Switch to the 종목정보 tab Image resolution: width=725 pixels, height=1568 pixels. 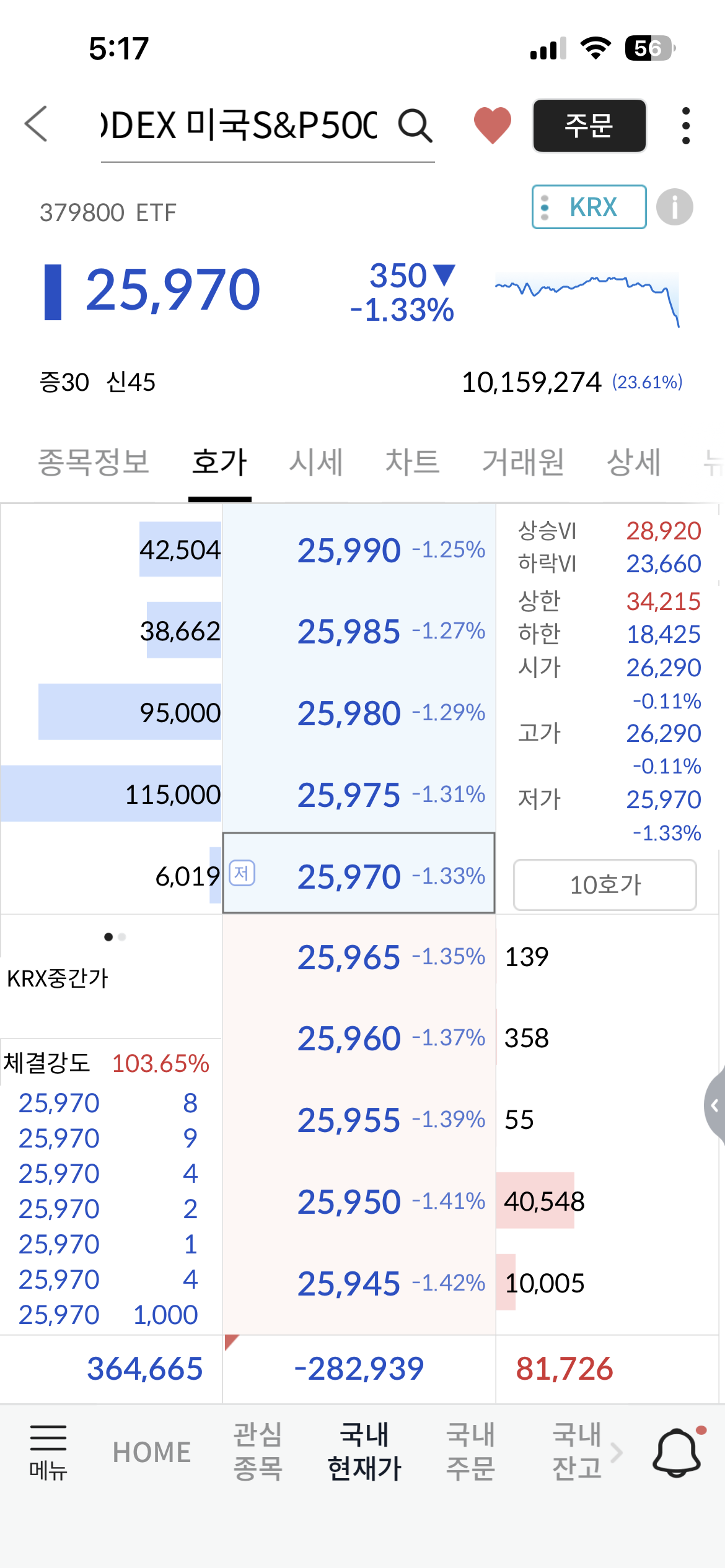(x=94, y=462)
